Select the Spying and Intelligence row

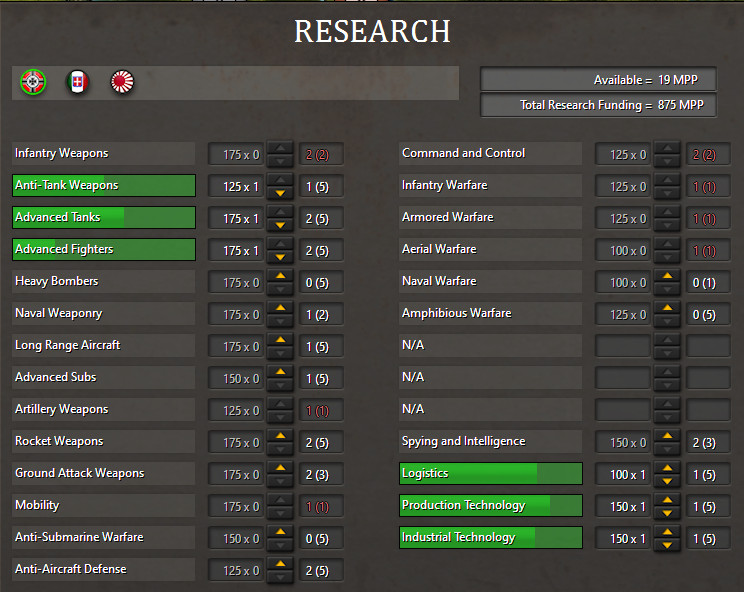coord(491,441)
